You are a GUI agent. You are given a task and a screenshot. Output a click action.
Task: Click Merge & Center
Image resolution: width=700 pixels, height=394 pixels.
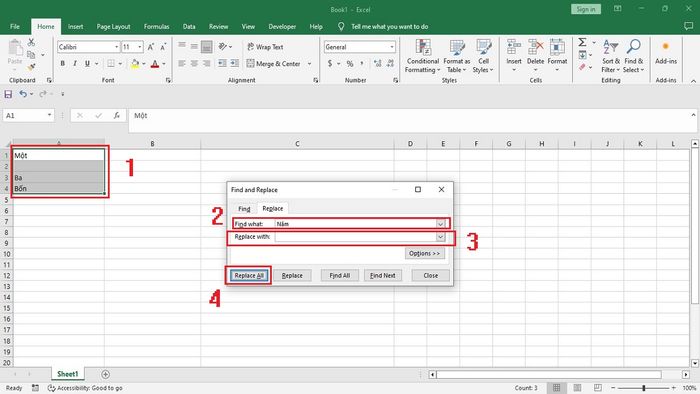274,64
